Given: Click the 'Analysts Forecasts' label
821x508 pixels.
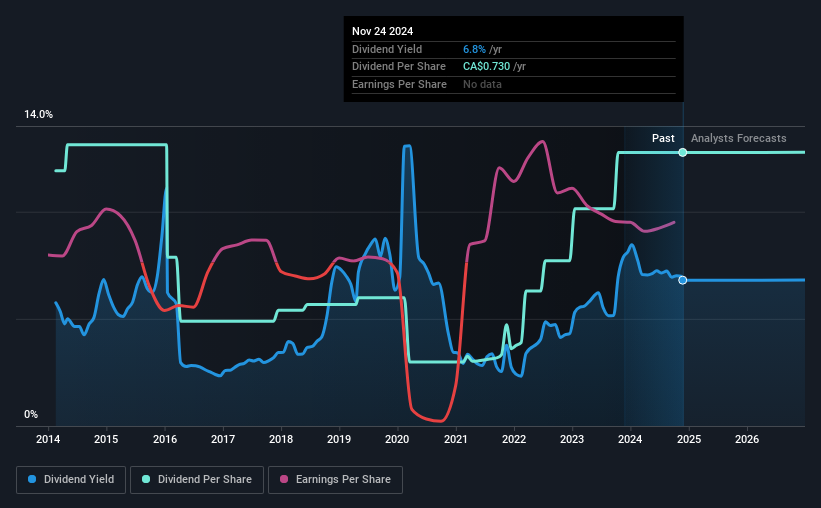Looking at the screenshot, I should 738,138.
